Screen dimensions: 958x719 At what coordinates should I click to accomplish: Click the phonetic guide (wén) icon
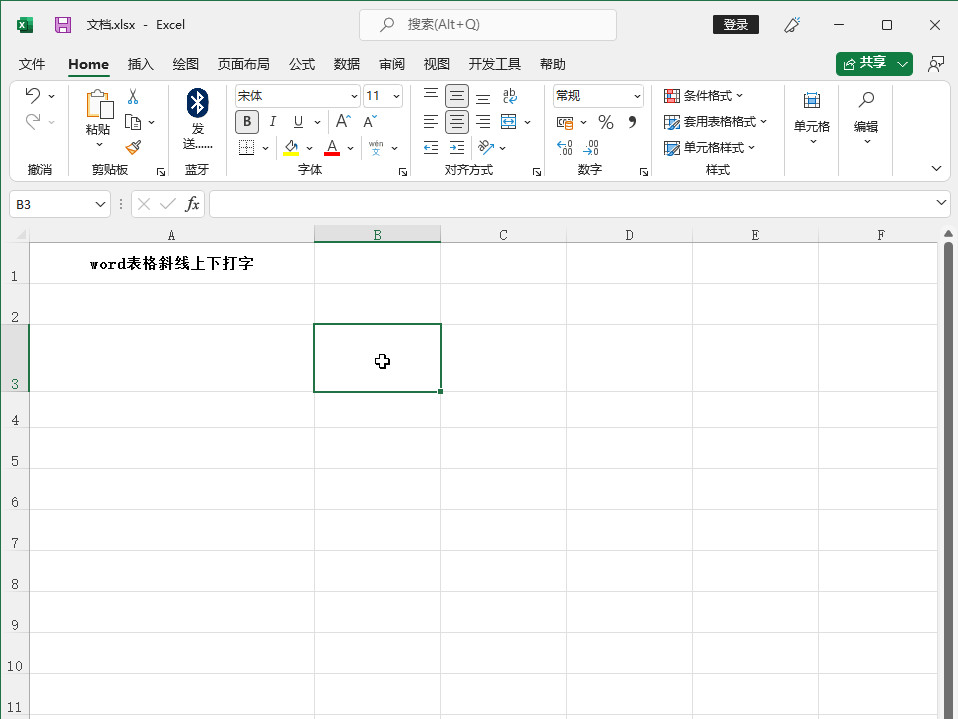tap(376, 147)
